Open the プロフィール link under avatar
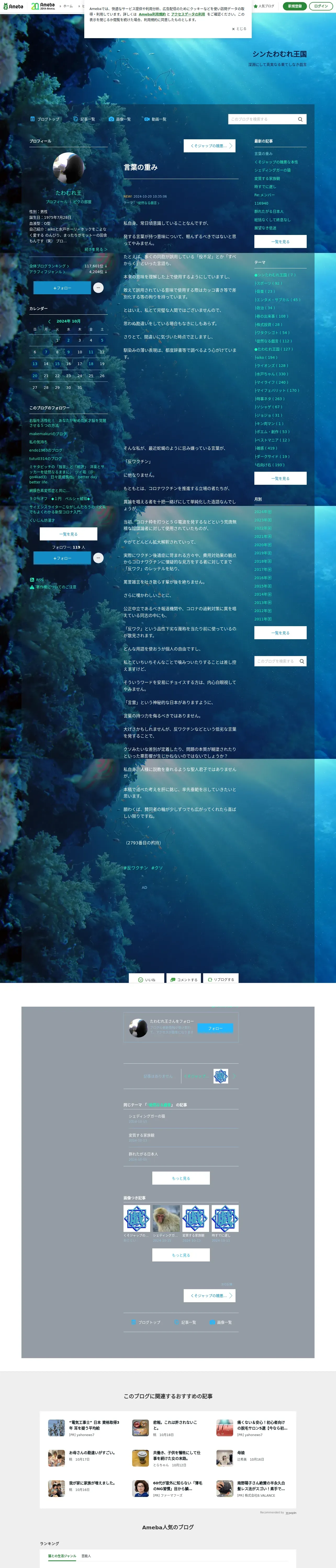336x1568 pixels. (x=57, y=201)
